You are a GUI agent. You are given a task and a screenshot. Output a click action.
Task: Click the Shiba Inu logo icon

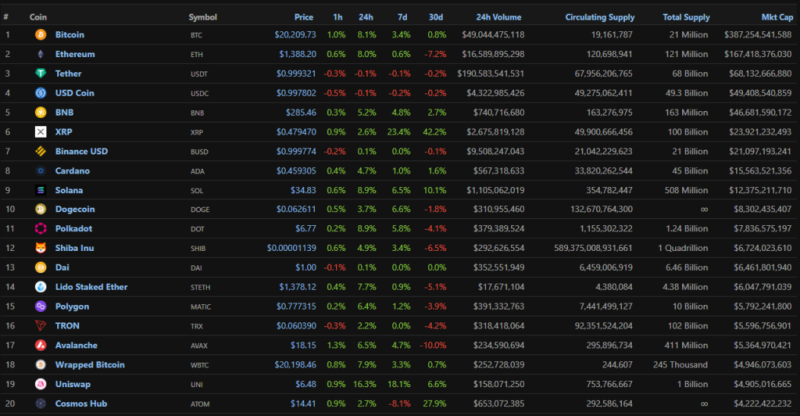[x=41, y=248]
